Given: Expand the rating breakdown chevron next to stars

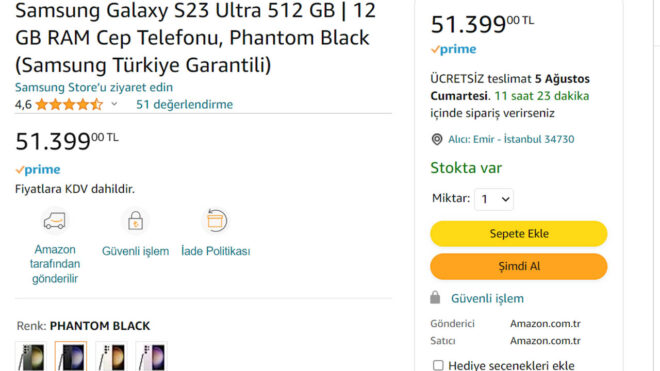Looking at the screenshot, I should click(114, 104).
